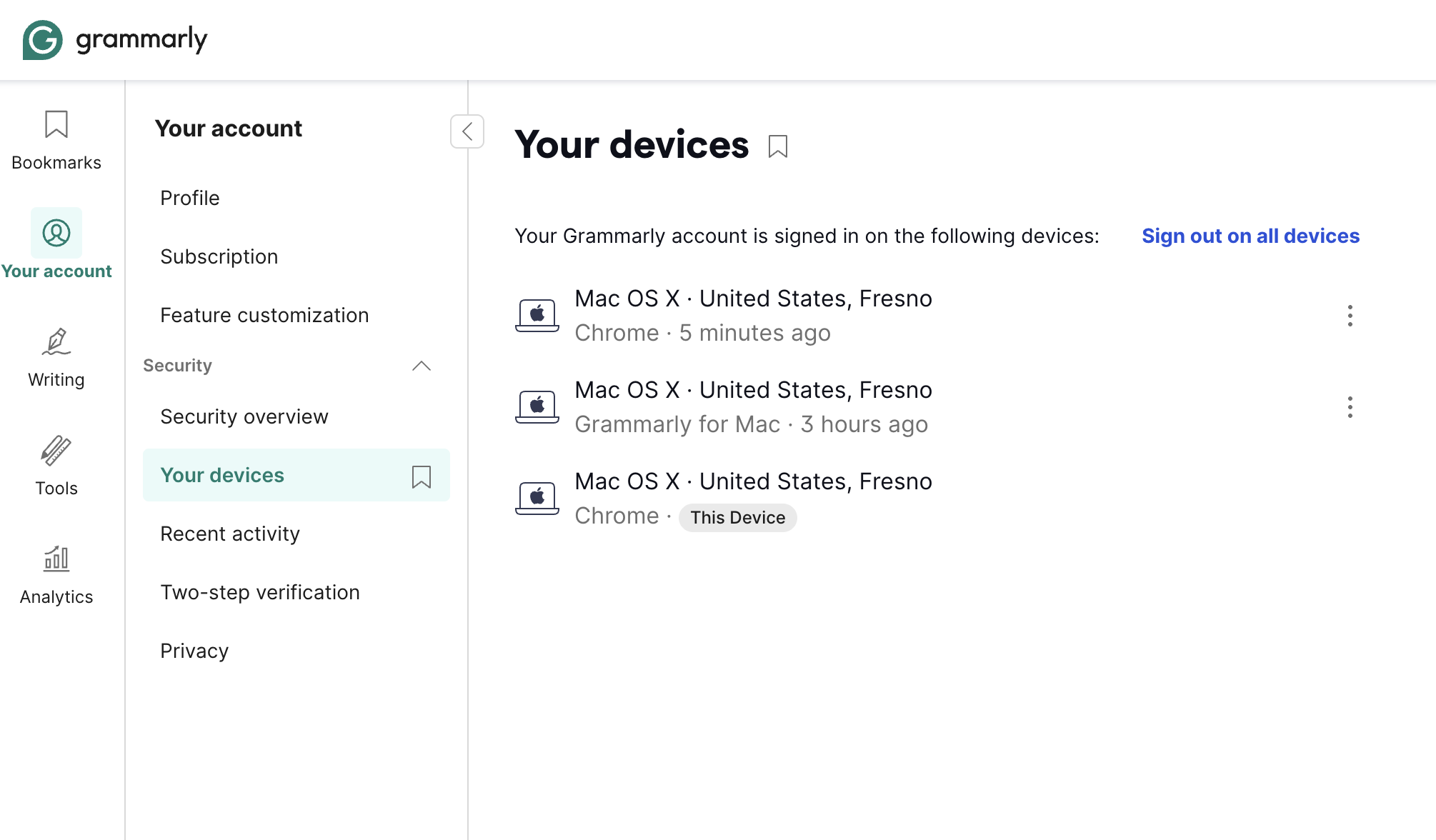Select the Your account icon in the sidebar
This screenshot has width=1436, height=840.
(x=56, y=233)
